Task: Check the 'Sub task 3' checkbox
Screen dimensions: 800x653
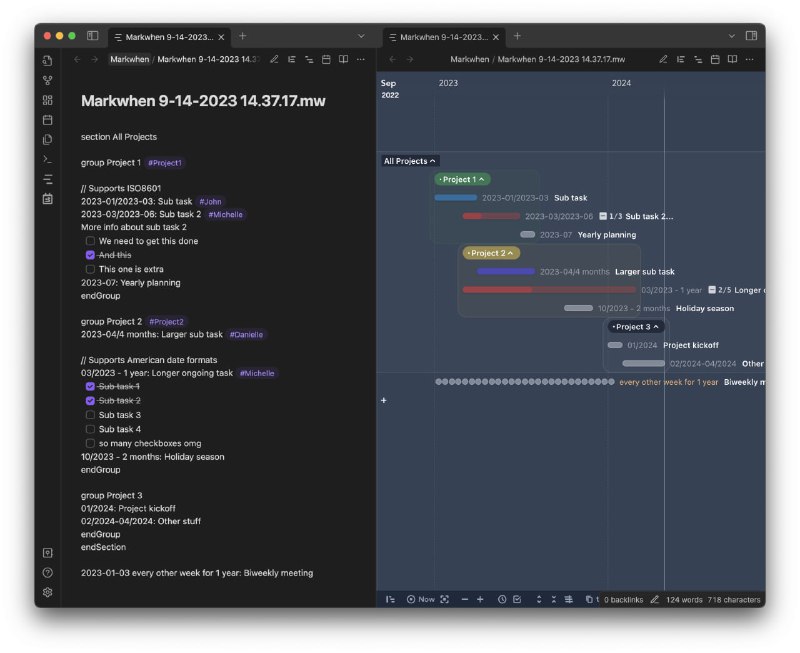Action: pyautogui.click(x=90, y=415)
